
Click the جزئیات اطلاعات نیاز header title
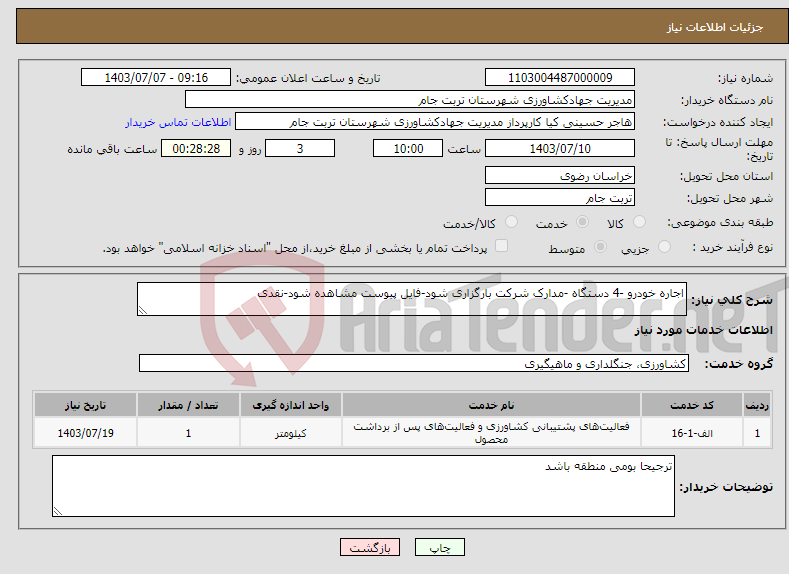click(715, 27)
